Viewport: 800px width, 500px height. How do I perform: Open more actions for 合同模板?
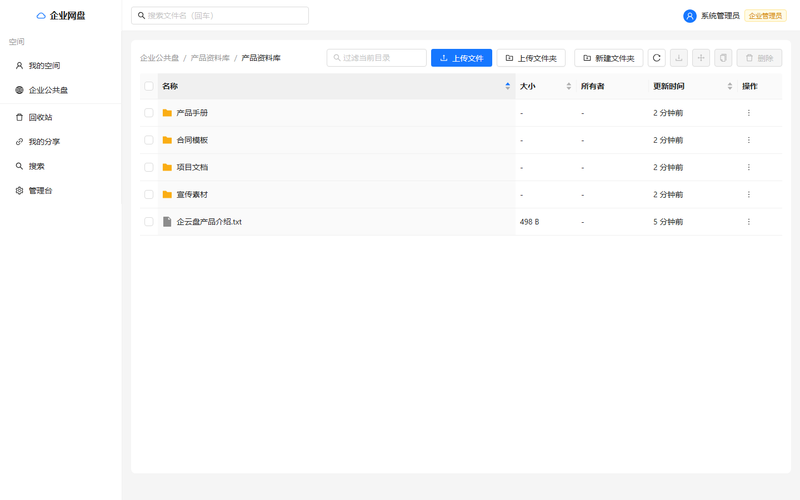coord(748,140)
